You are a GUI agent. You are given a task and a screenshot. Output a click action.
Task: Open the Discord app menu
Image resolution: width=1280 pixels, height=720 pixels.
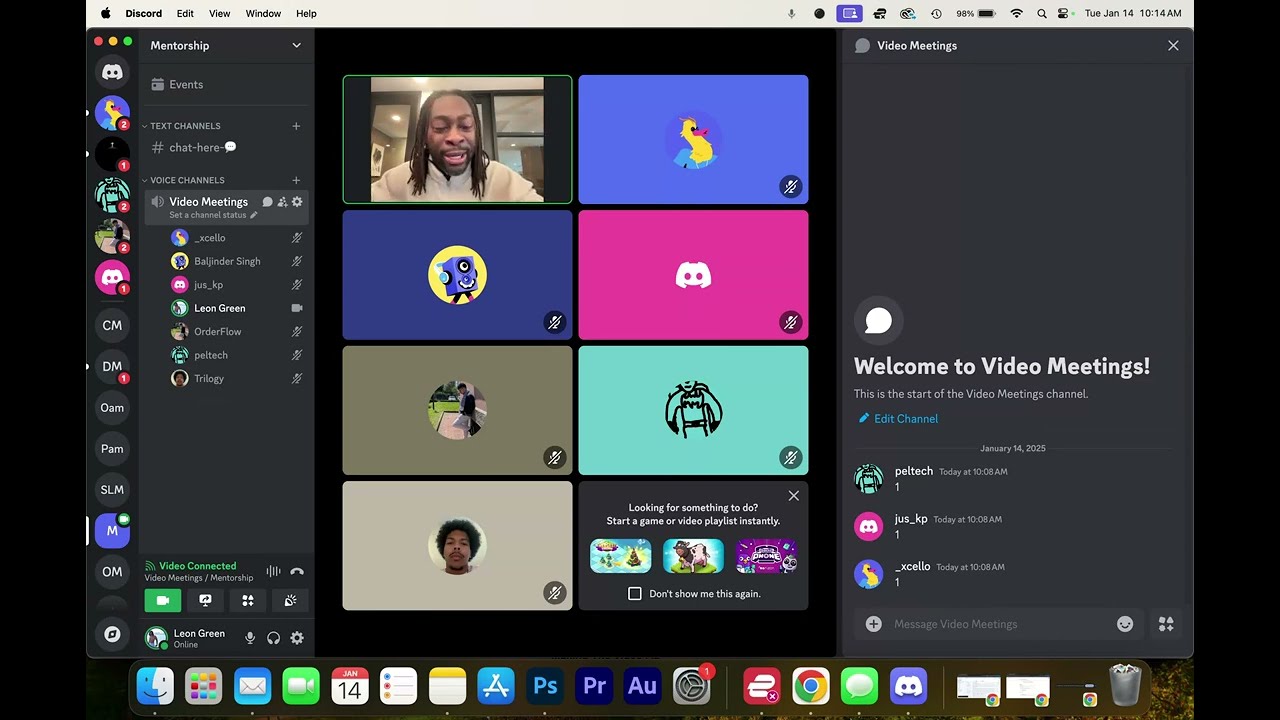pos(144,13)
